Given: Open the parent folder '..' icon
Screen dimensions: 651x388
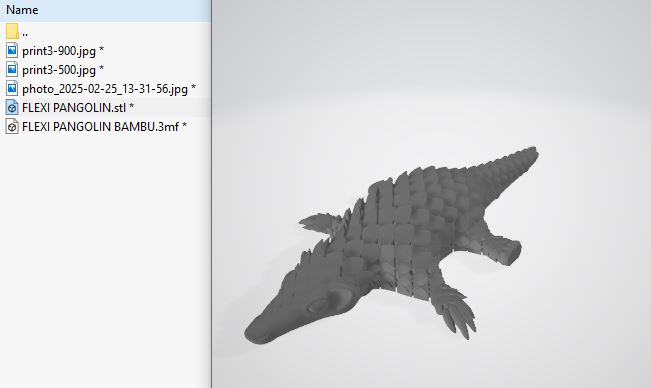Looking at the screenshot, I should (12, 32).
